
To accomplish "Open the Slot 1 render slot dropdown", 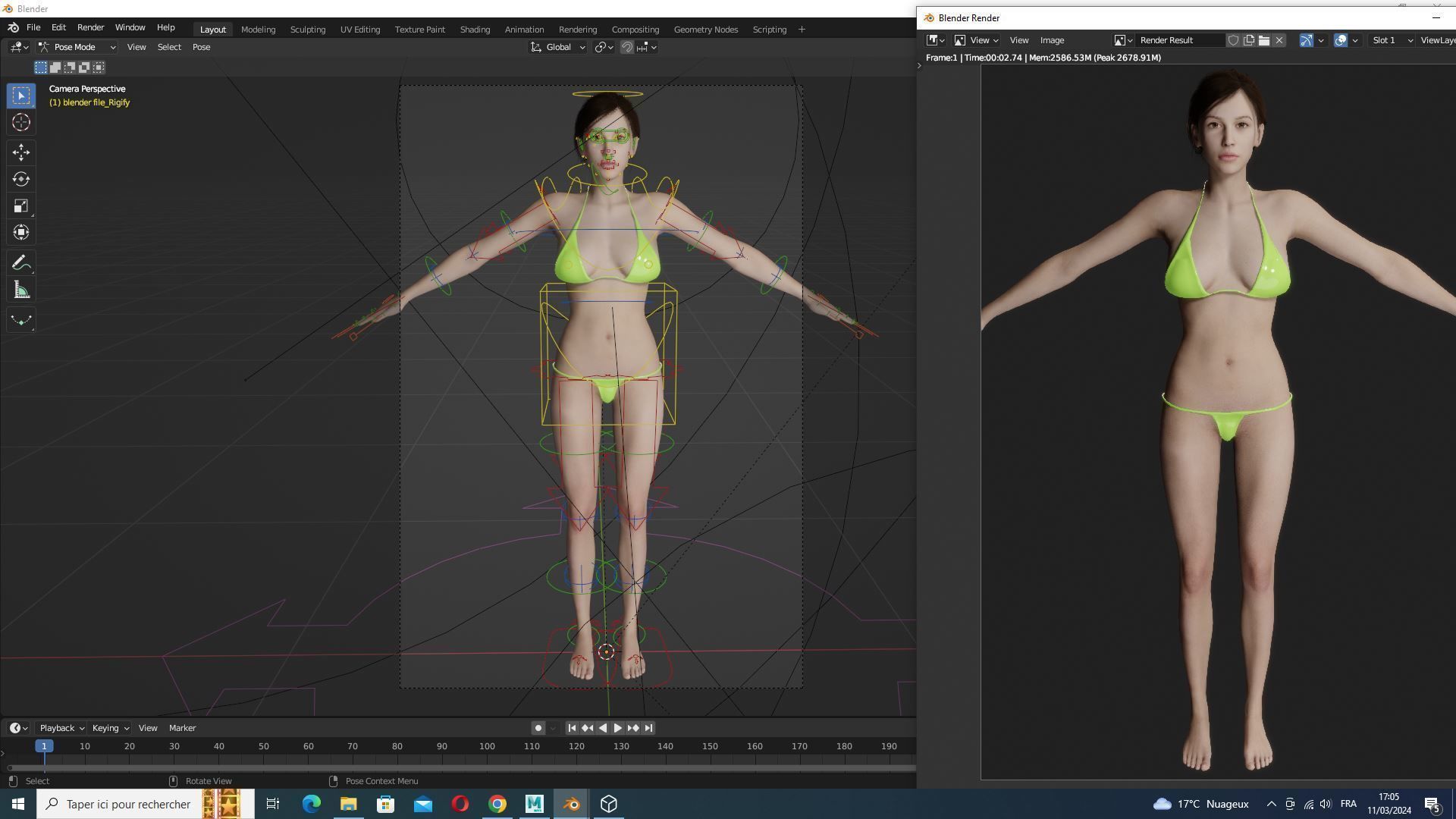I will coord(1392,40).
